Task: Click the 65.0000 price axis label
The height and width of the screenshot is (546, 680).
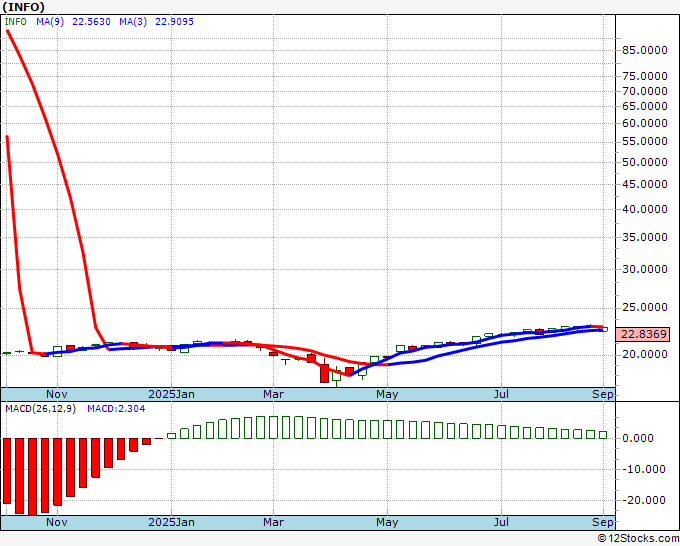Action: [644, 106]
